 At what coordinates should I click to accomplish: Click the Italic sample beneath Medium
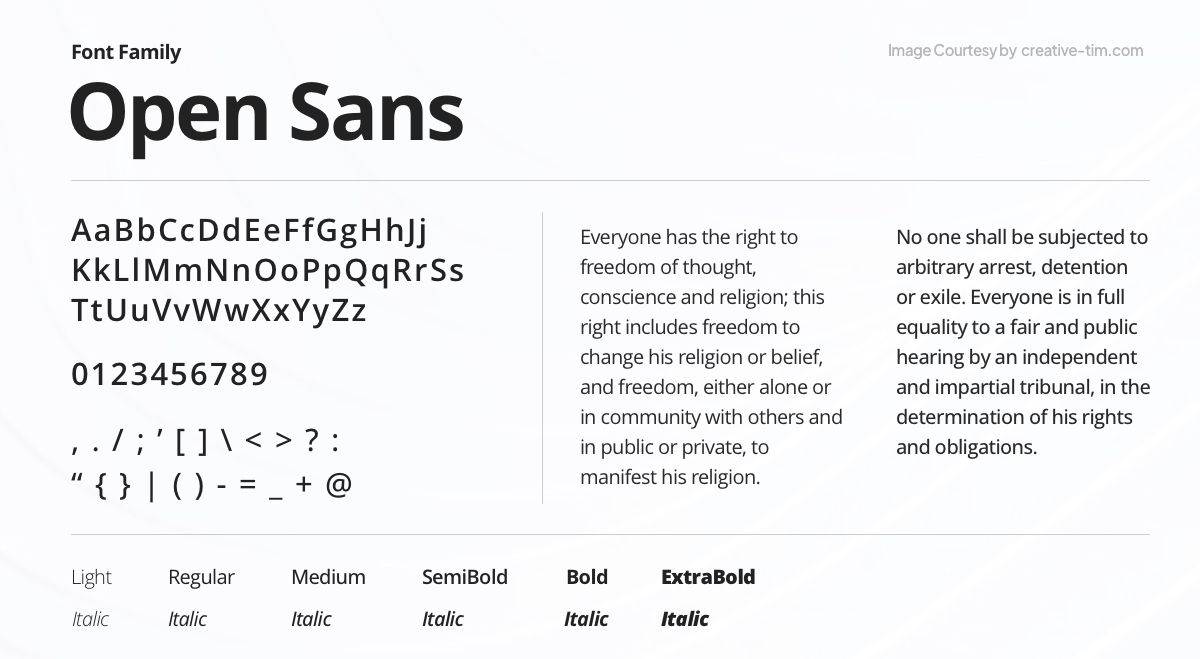click(x=311, y=619)
